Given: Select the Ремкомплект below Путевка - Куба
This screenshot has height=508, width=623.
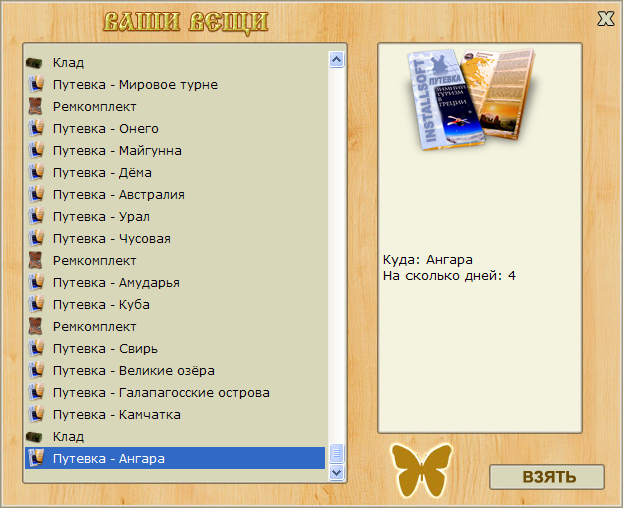Looking at the screenshot, I should [x=175, y=326].
